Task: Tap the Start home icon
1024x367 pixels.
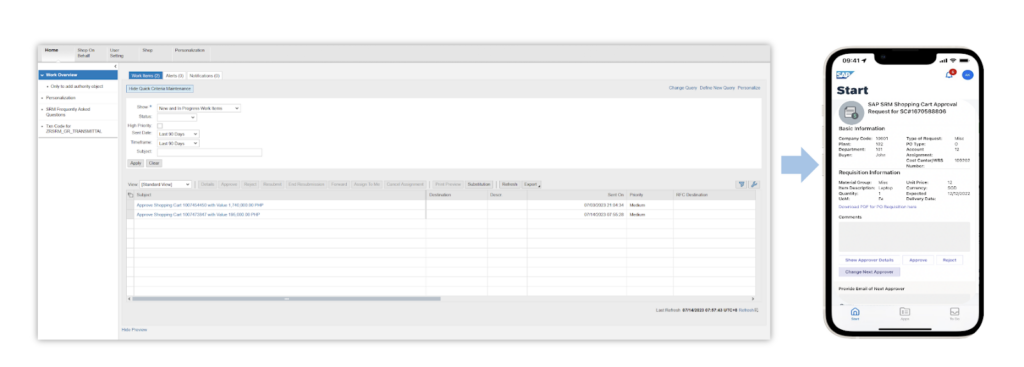Action: tap(855, 313)
